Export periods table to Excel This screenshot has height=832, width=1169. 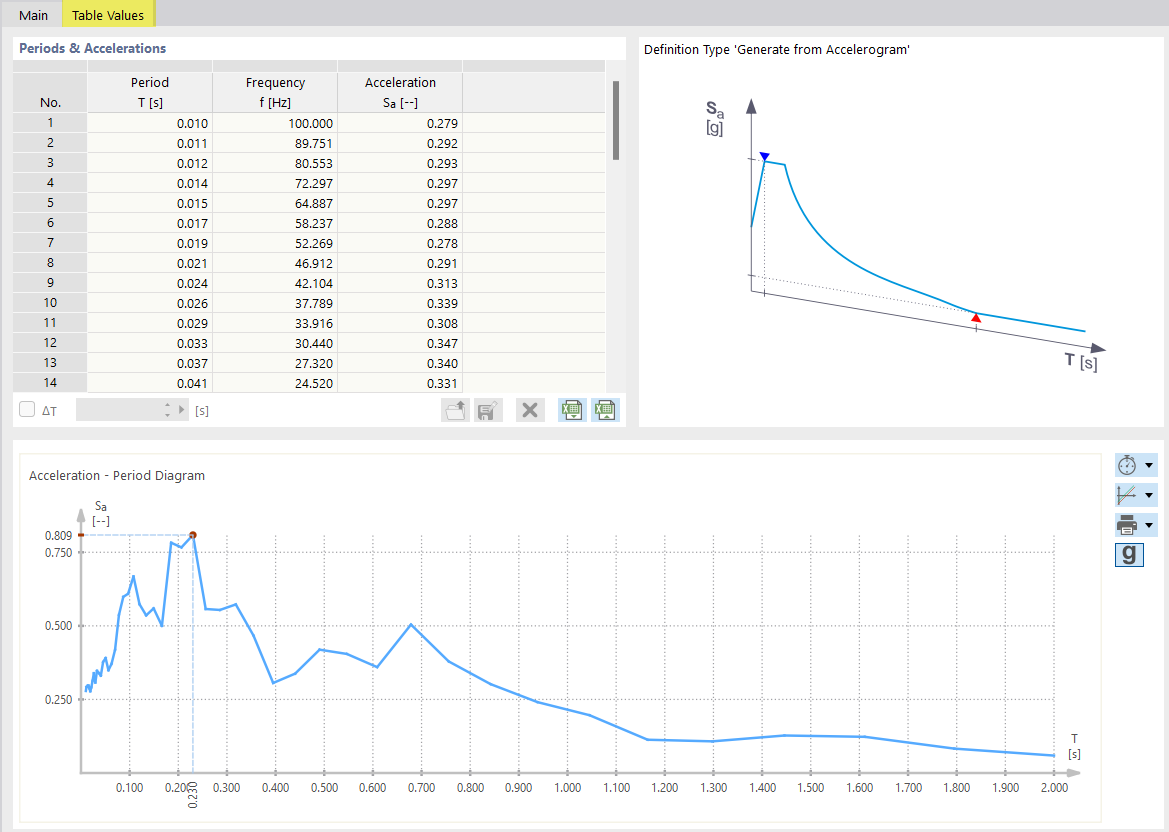pos(571,409)
